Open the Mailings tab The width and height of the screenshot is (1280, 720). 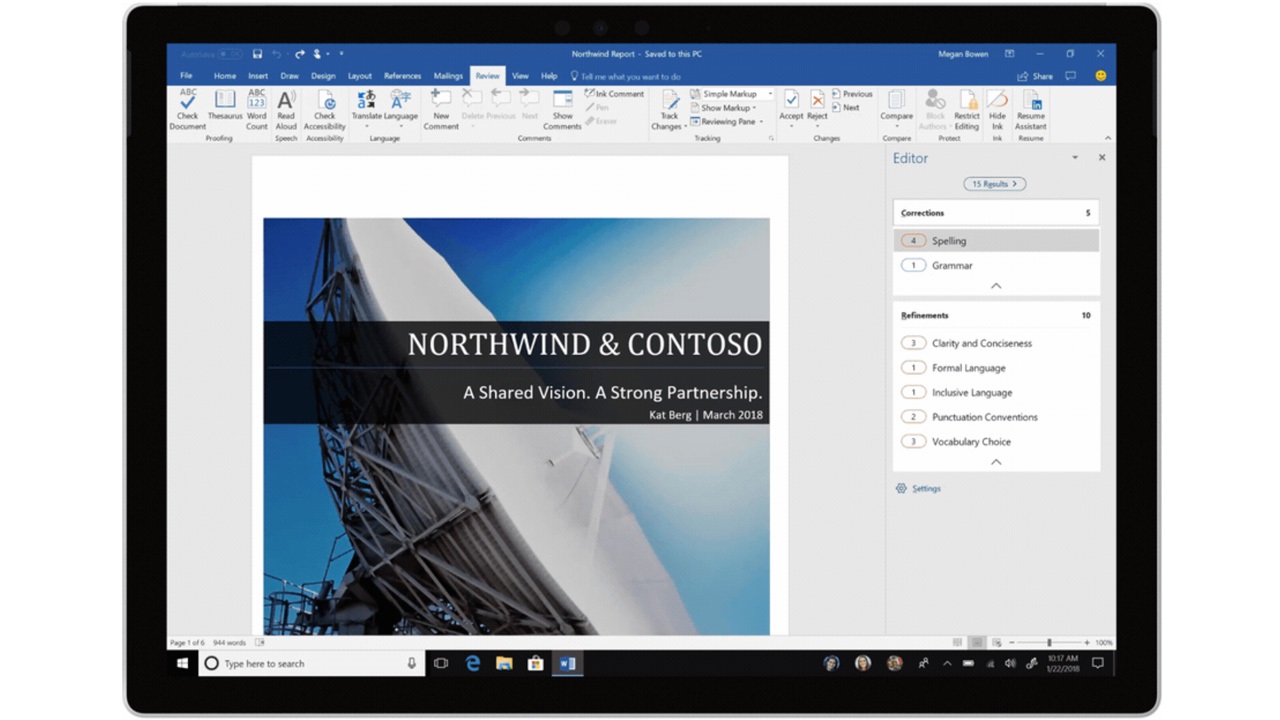coord(447,75)
